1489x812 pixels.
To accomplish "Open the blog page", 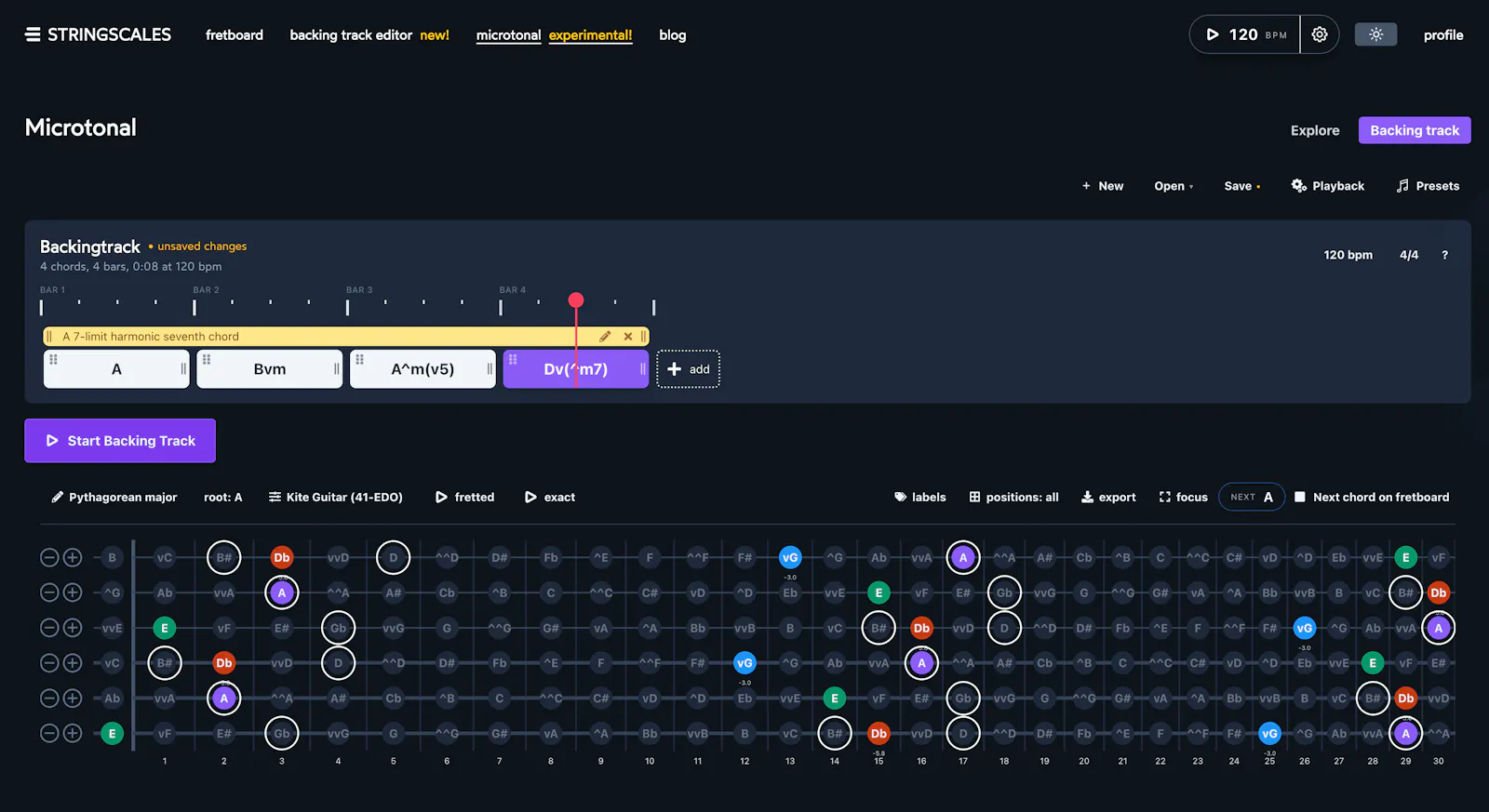I will 673,35.
